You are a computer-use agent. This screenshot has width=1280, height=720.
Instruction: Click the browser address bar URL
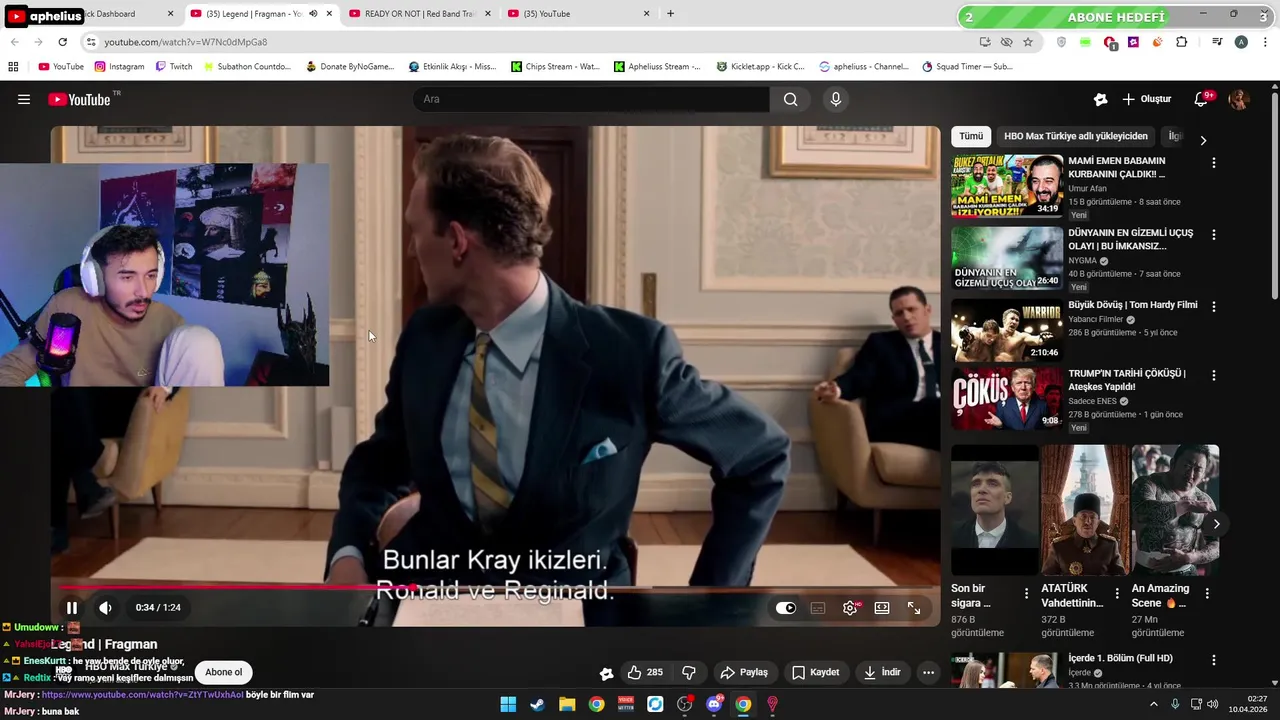coord(186,42)
